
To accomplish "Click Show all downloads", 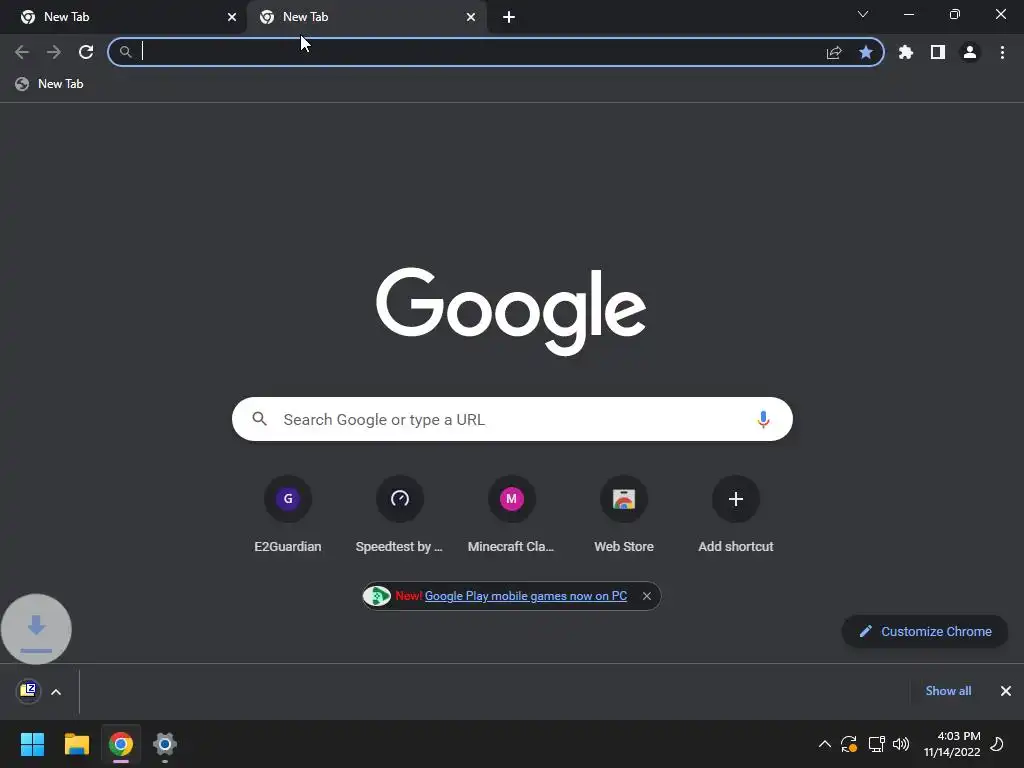I will 948,691.
